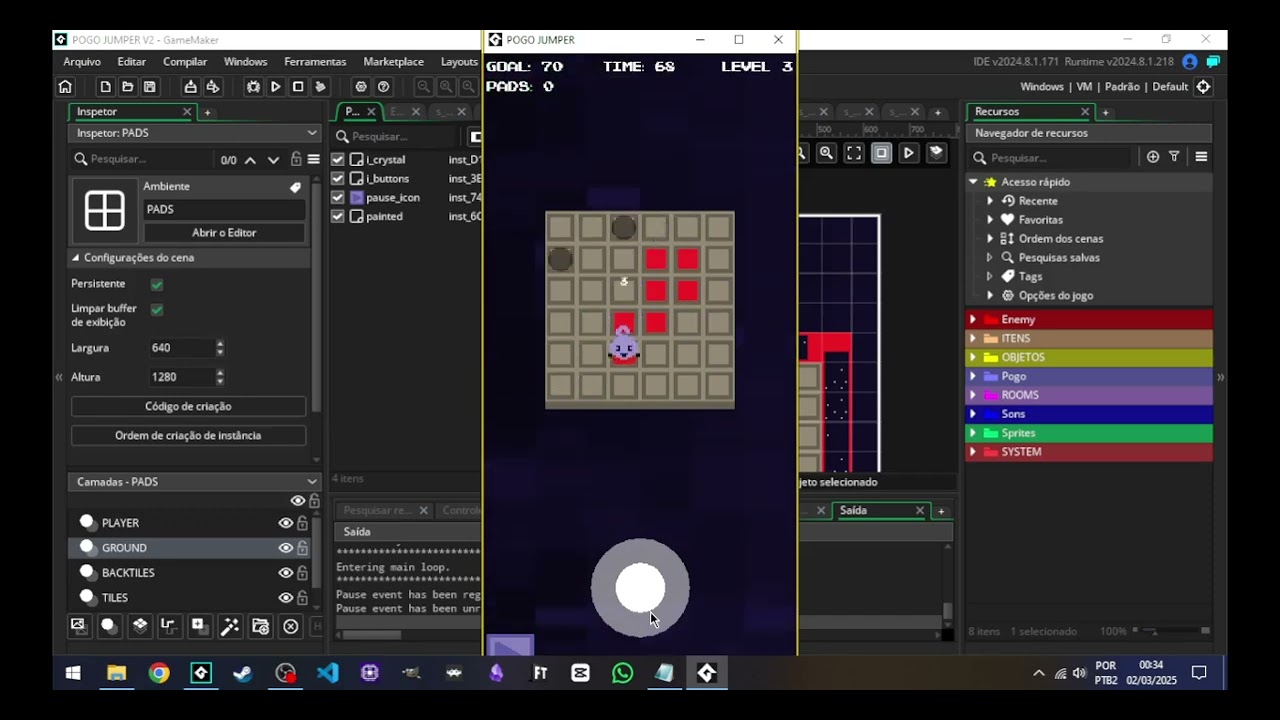
Task: Uncheck the pause_icon instance checkbox
Action: click(338, 198)
